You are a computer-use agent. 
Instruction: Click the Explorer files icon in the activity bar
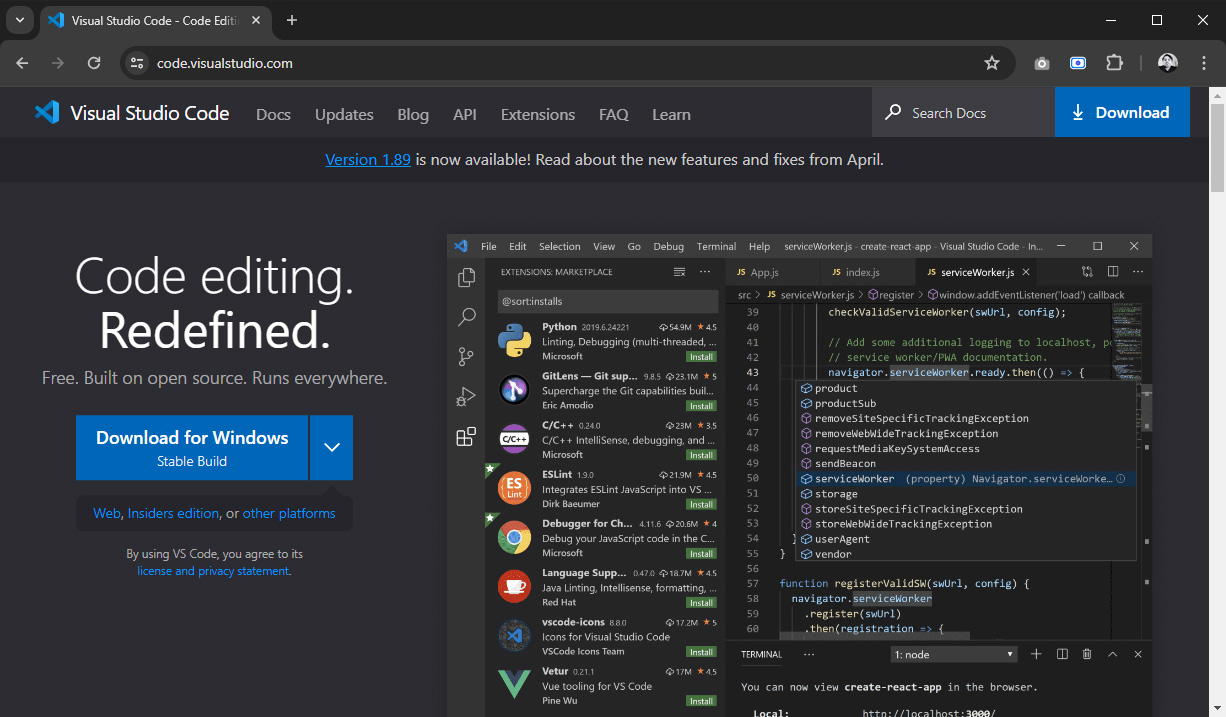coord(466,278)
